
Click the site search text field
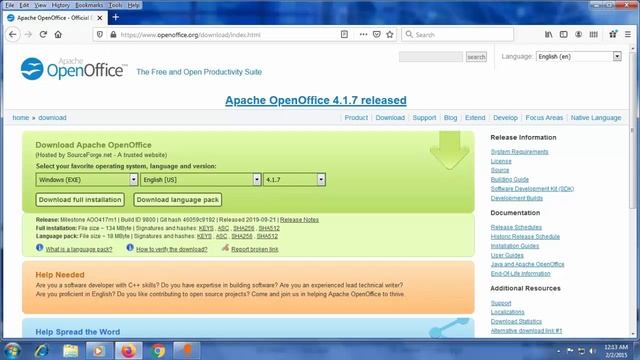point(431,57)
